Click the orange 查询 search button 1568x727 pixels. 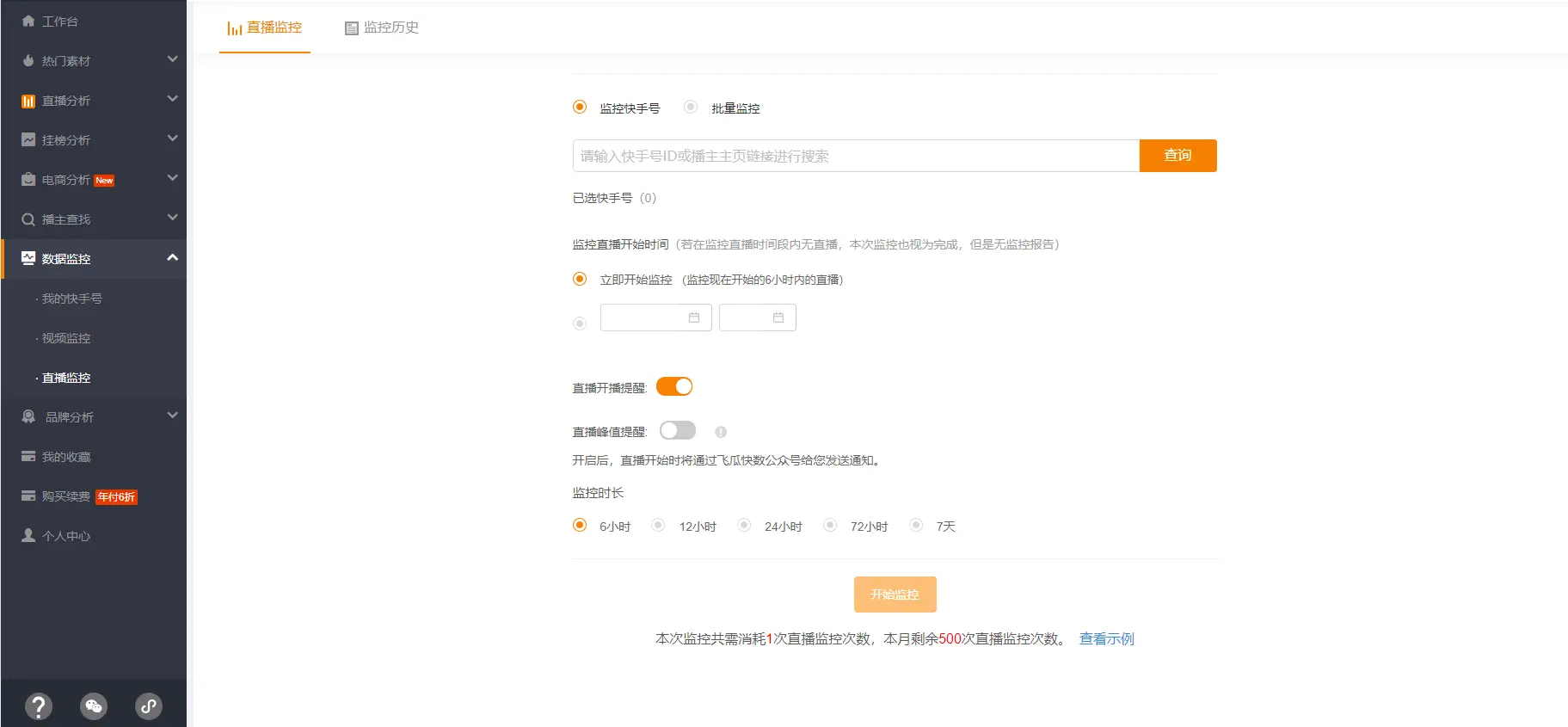coord(1178,156)
